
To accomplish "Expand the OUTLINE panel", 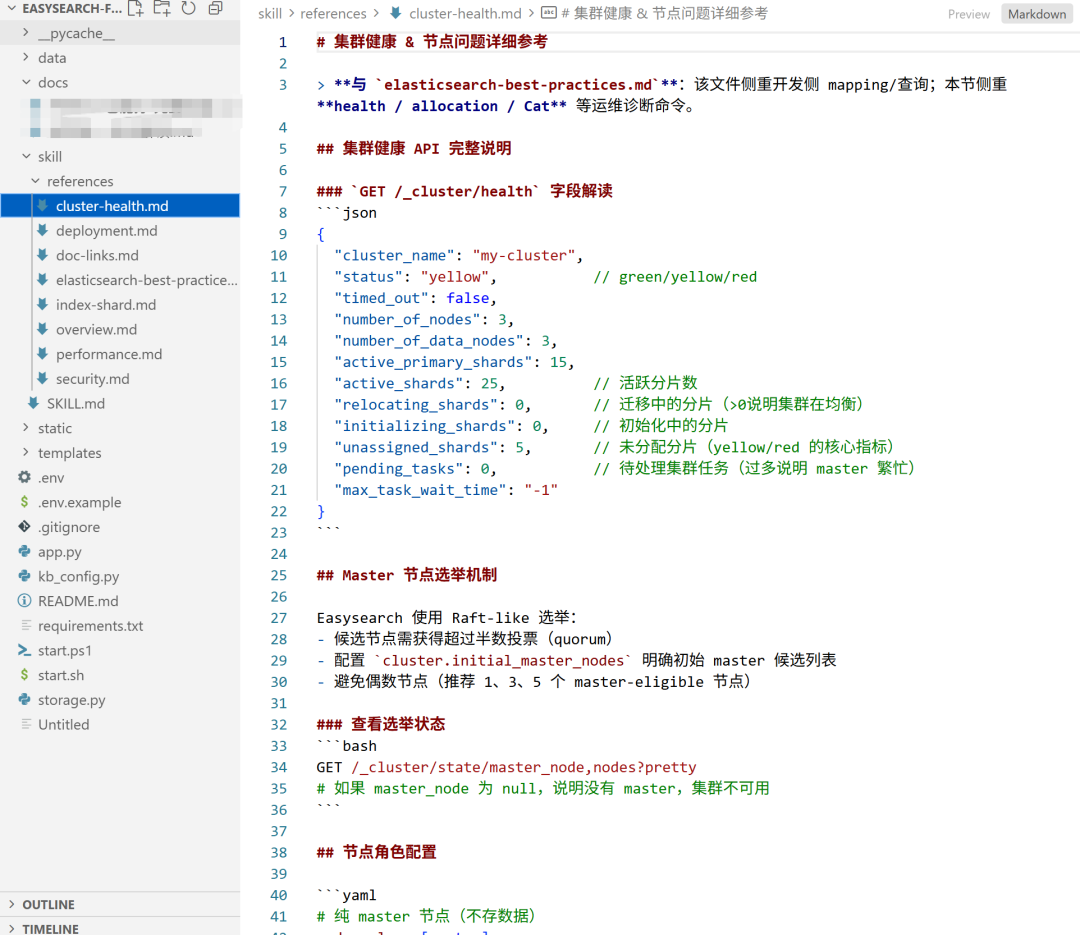I will pyautogui.click(x=12, y=904).
